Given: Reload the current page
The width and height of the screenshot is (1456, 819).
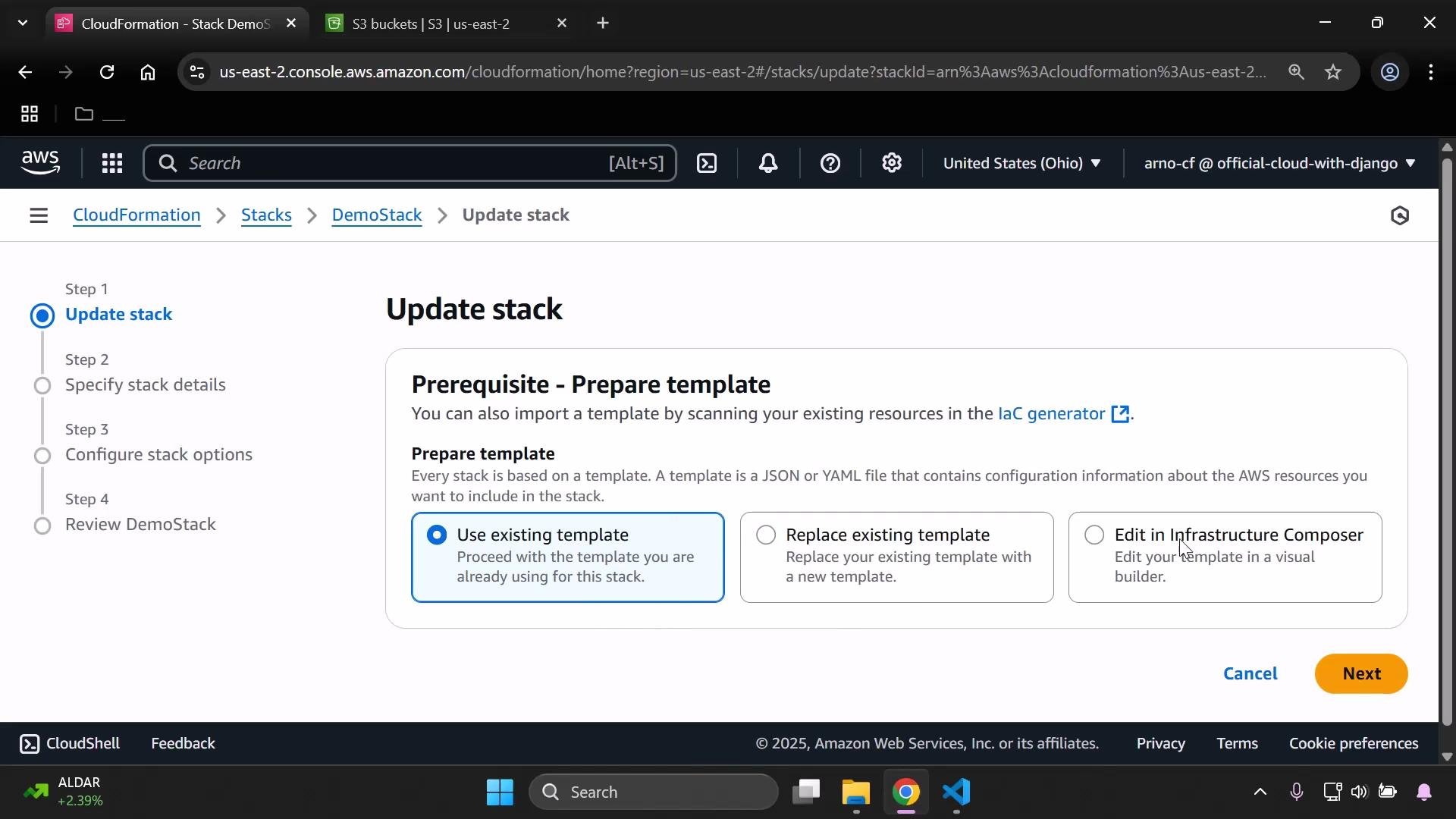Looking at the screenshot, I should coord(107,72).
